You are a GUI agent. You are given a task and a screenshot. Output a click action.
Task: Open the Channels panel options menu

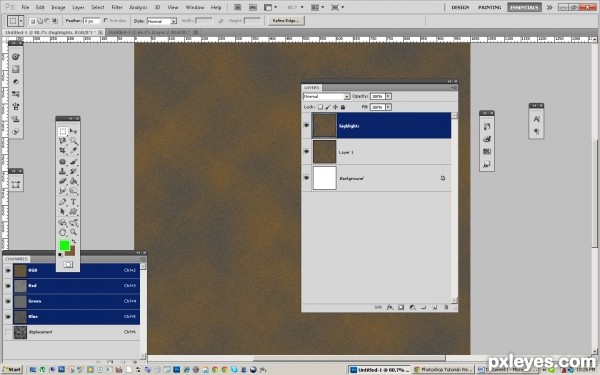pyautogui.click(x=143, y=259)
